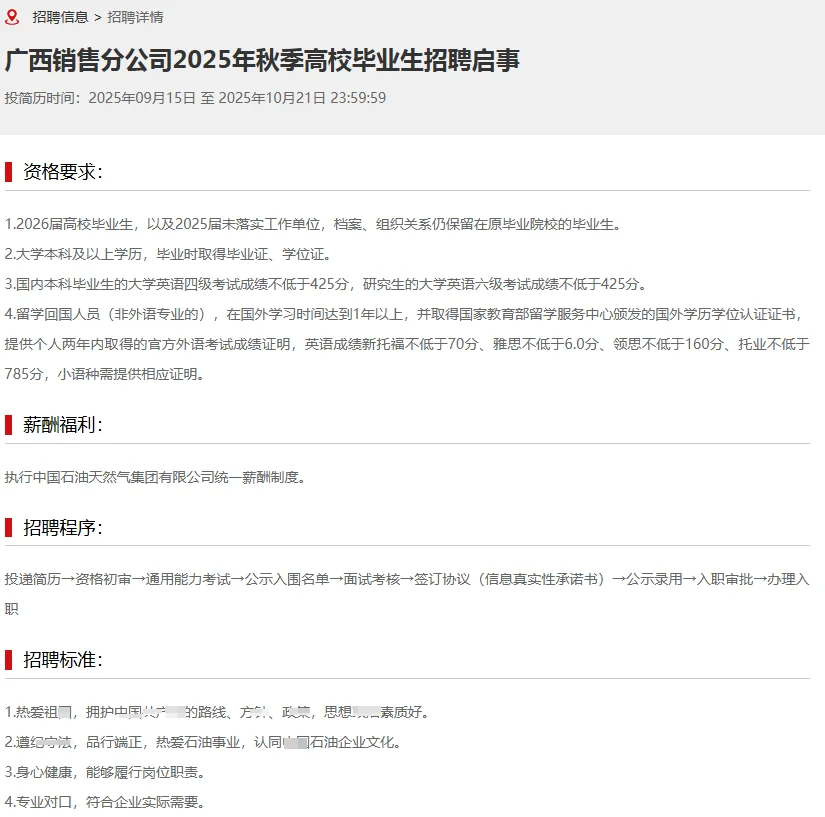Click the 薪酬福利 section heading

pyautogui.click(x=63, y=425)
